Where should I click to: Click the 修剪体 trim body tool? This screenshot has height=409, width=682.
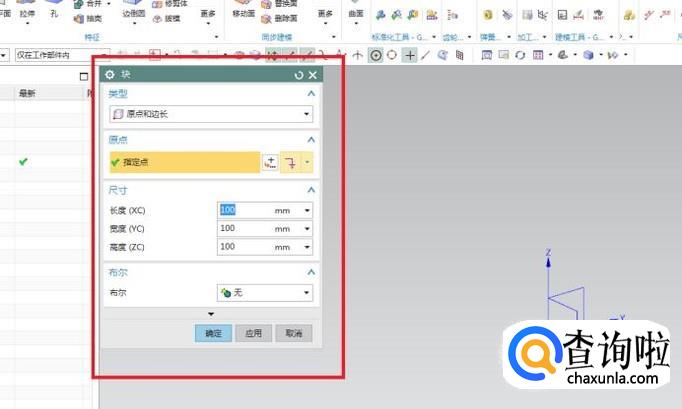170,4
